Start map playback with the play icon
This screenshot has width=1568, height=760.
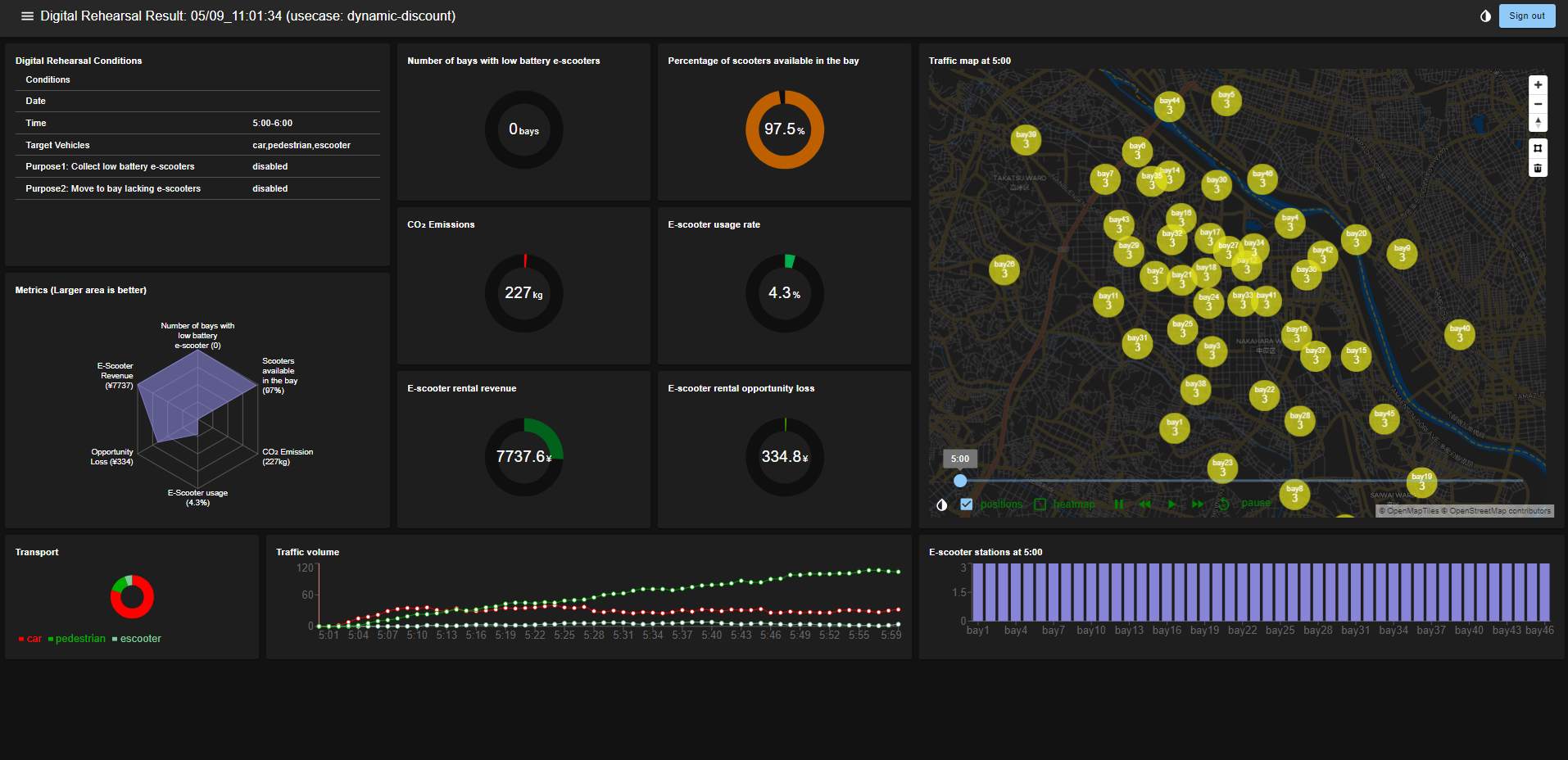[1171, 504]
